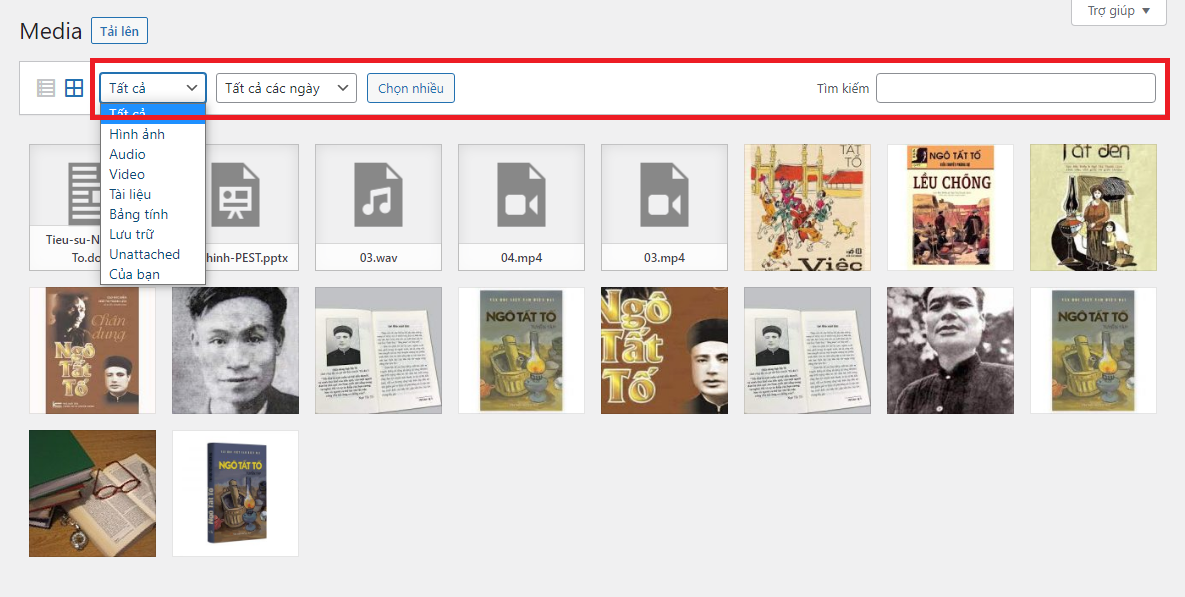Expand the Trợ giúp help panel
The image size is (1185, 597).
[x=1118, y=12]
